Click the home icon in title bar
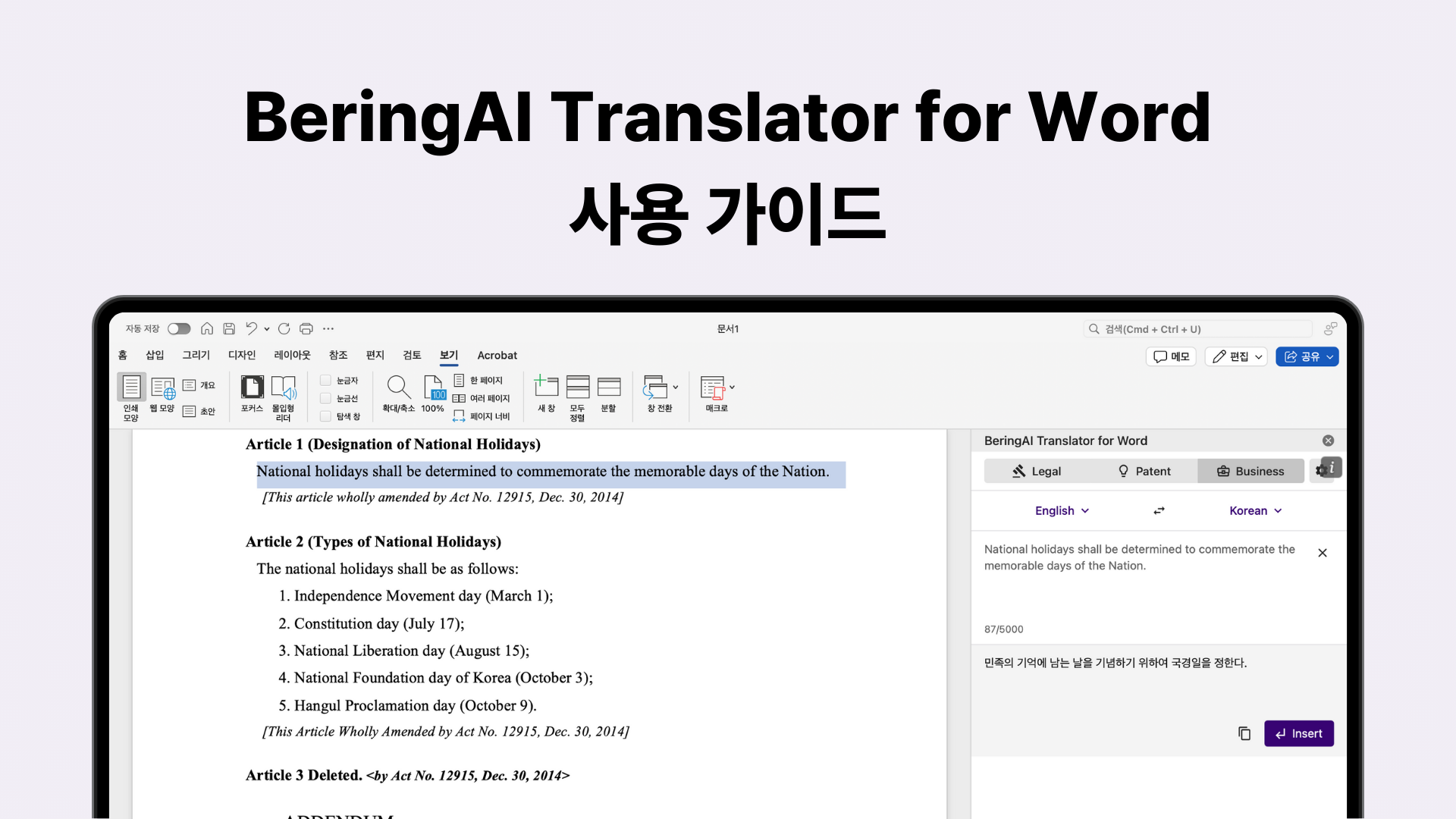The height and width of the screenshot is (819, 1456). click(x=207, y=328)
